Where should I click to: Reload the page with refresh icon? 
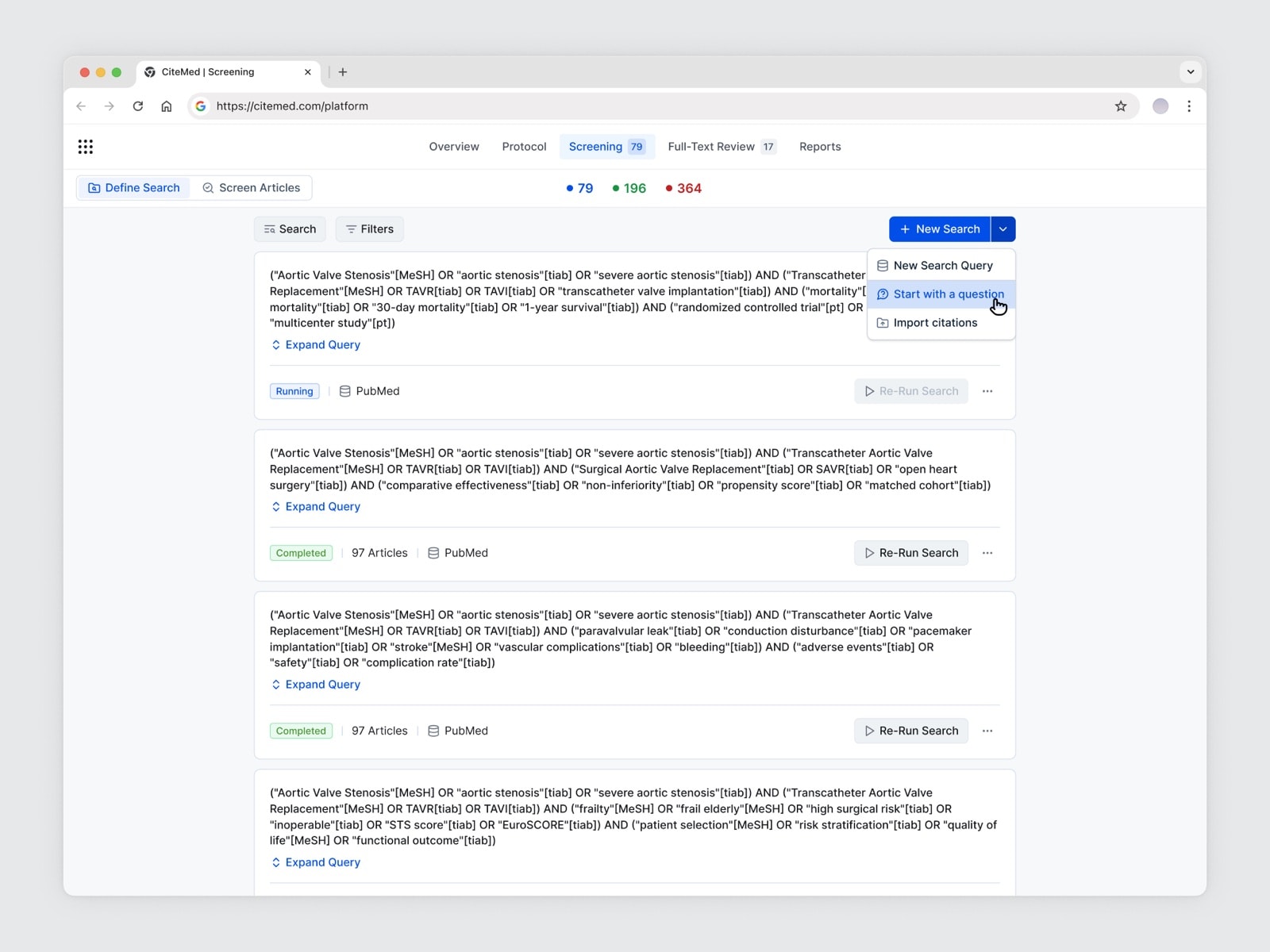click(x=138, y=106)
